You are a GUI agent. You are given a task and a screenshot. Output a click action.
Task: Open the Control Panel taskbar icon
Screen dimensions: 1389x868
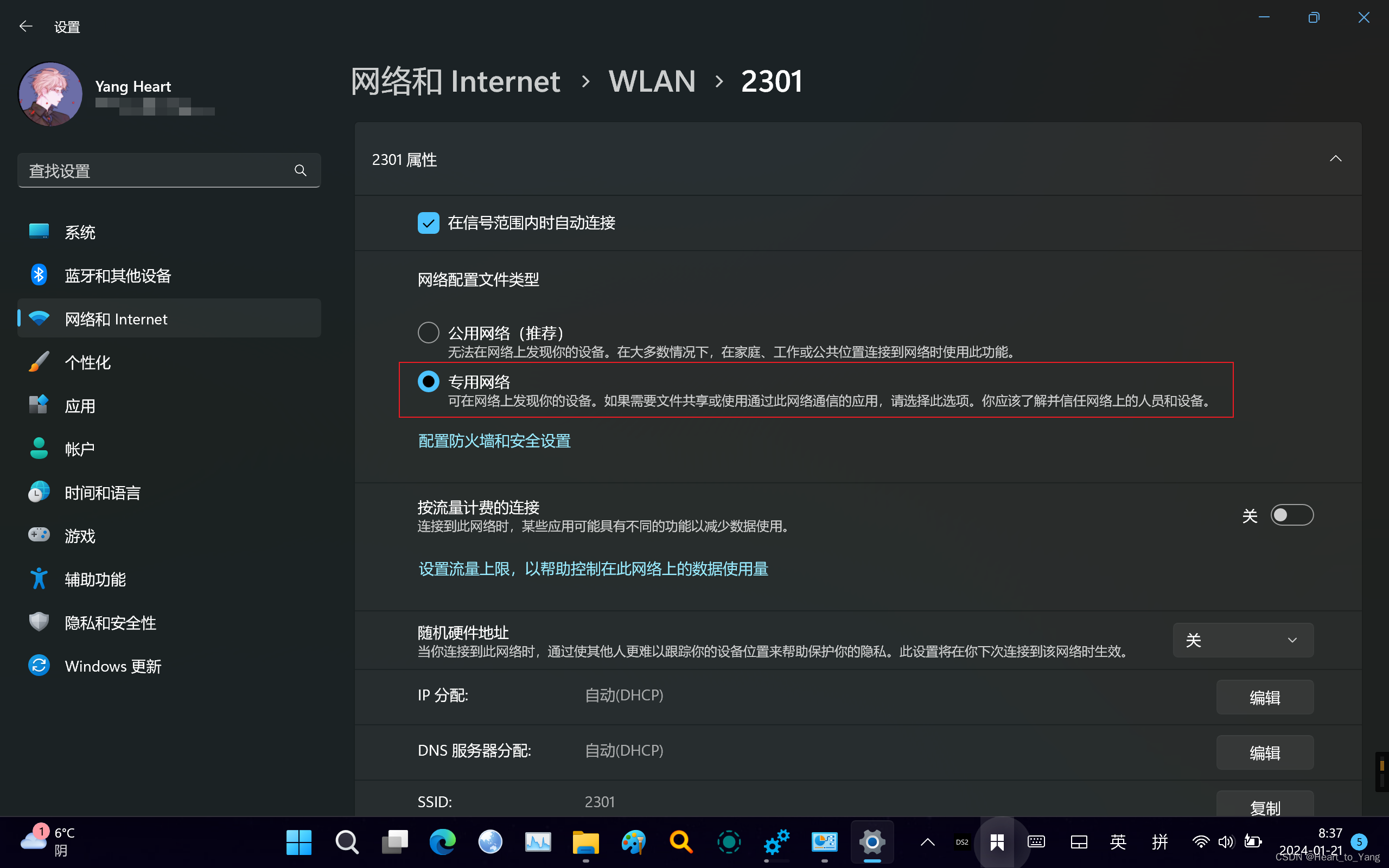(x=824, y=842)
